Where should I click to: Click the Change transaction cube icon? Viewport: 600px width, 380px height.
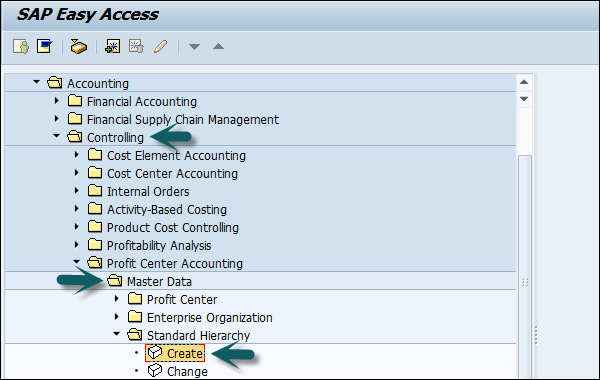click(155, 370)
